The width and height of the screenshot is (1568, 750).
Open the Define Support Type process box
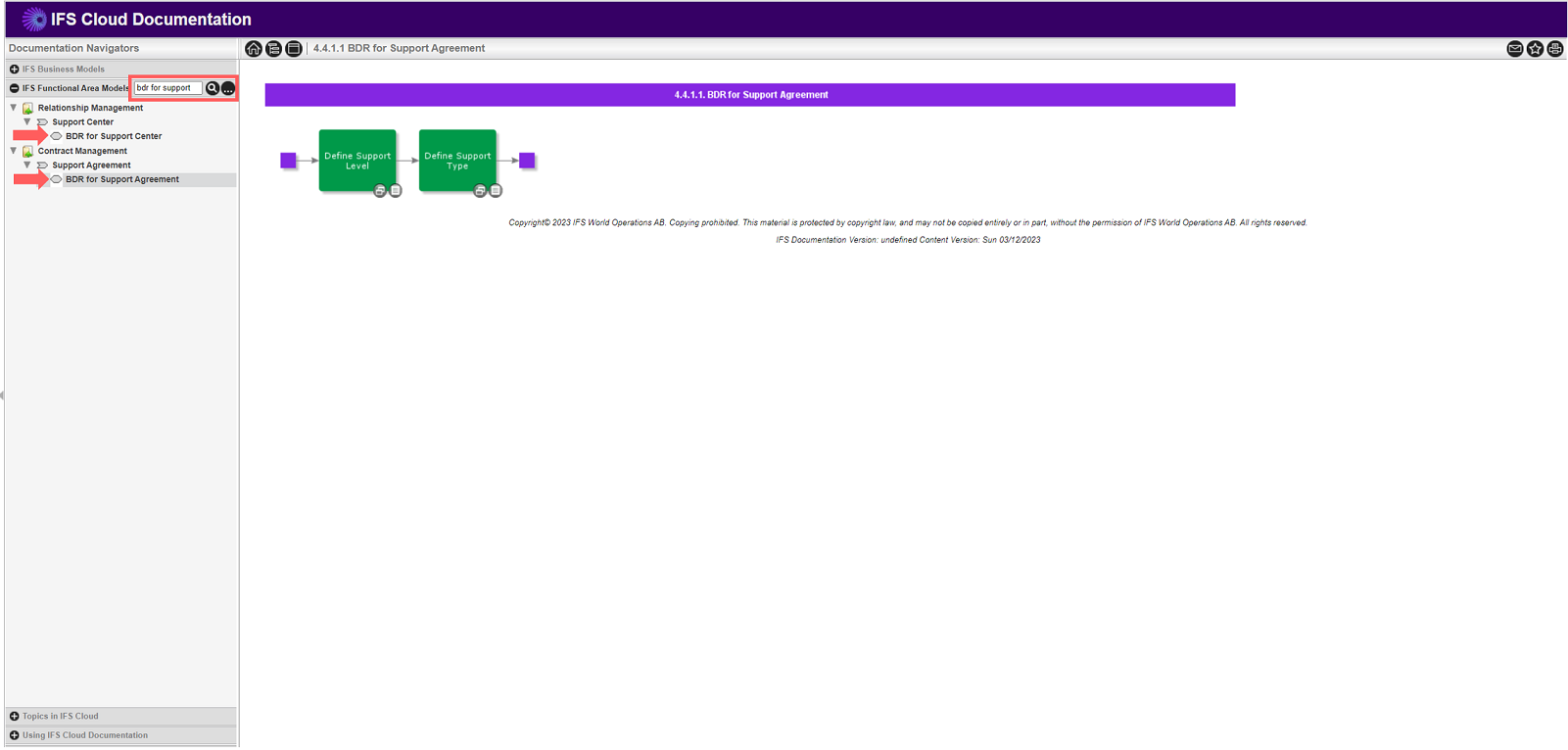pyautogui.click(x=457, y=158)
